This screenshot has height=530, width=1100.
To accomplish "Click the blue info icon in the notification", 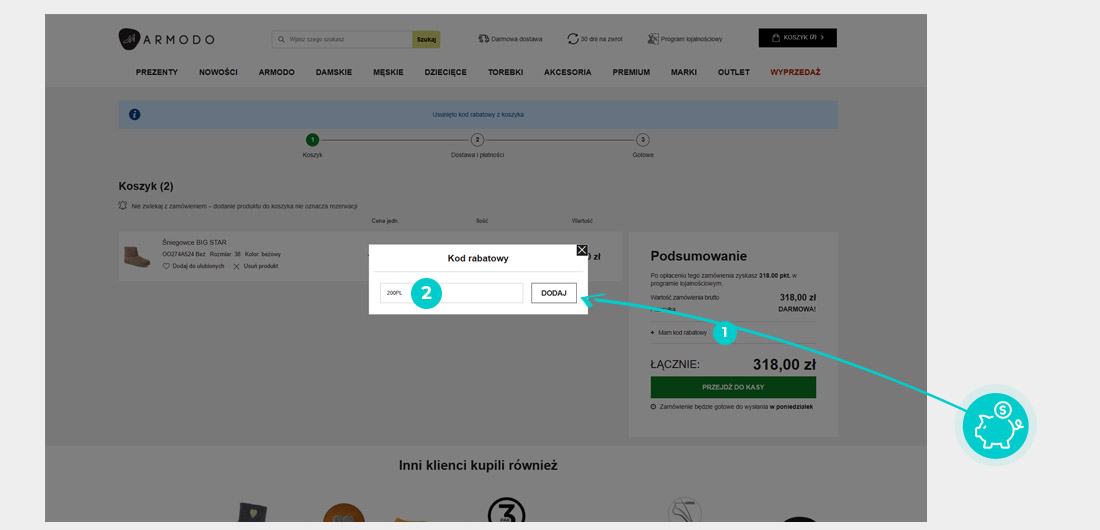I will [135, 114].
